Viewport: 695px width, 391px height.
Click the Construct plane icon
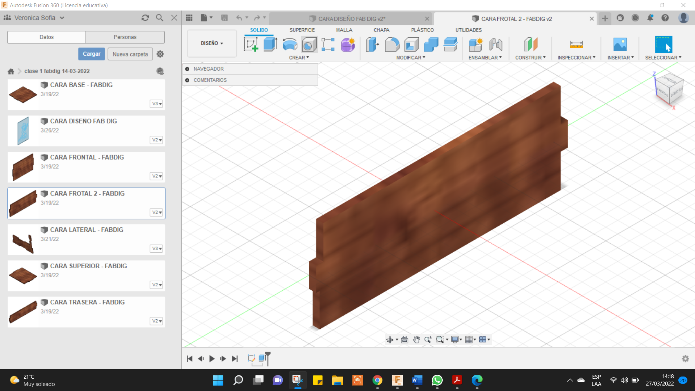click(531, 44)
